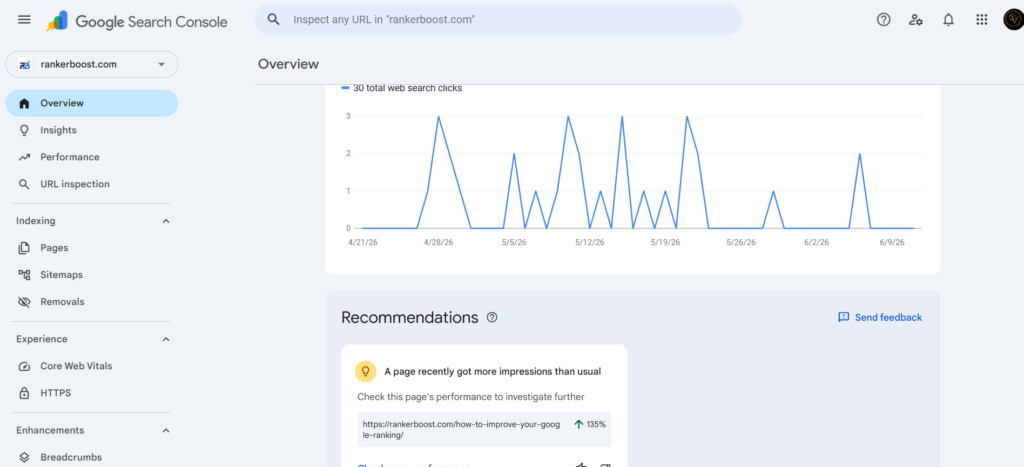
Task: Open Users and settings icon
Action: (x=916, y=20)
